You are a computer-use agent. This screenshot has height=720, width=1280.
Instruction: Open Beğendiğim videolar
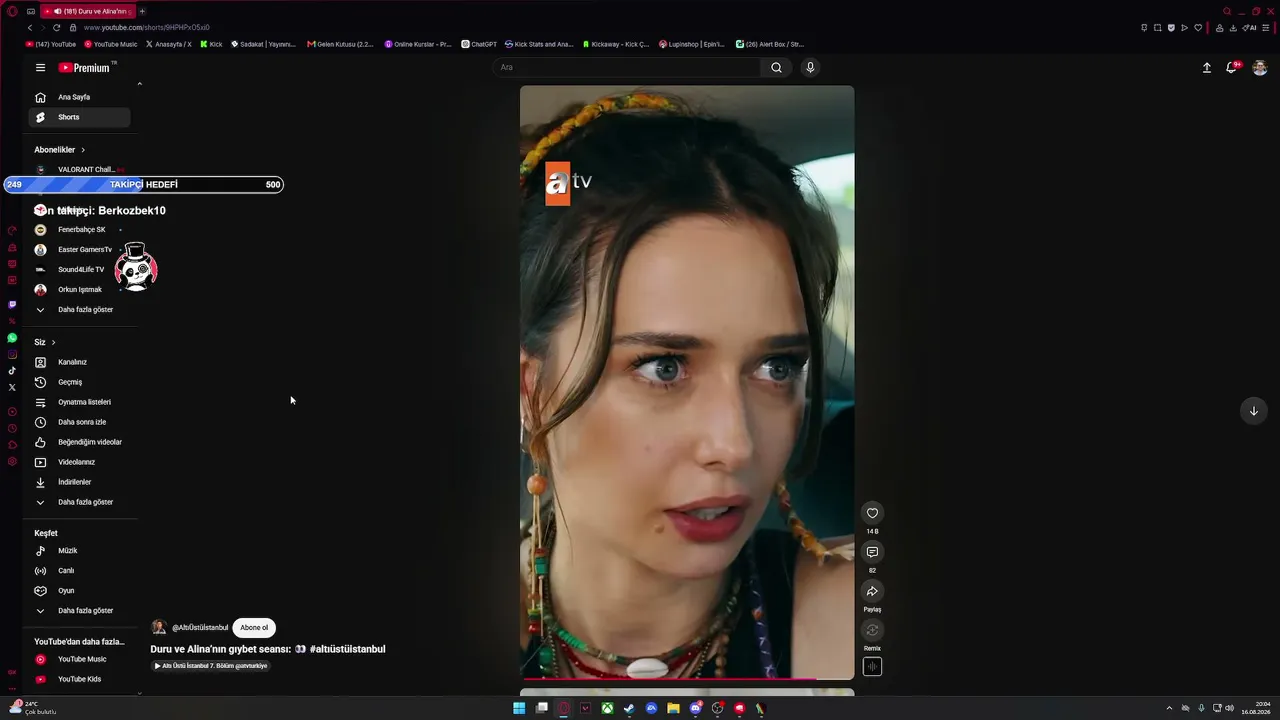point(80,442)
